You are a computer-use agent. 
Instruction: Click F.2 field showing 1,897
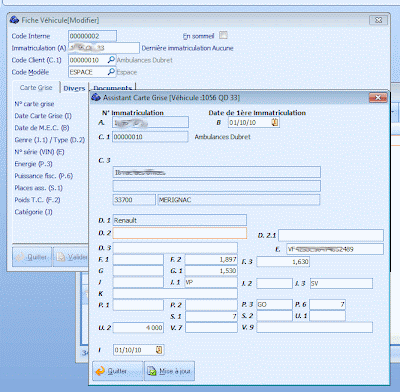[211, 259]
